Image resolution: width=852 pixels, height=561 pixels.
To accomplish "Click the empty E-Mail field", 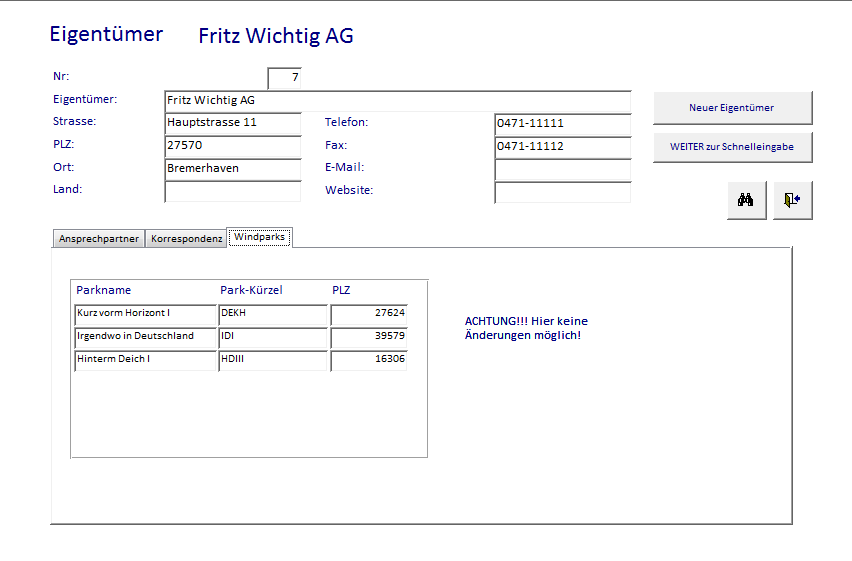I will tap(562, 169).
